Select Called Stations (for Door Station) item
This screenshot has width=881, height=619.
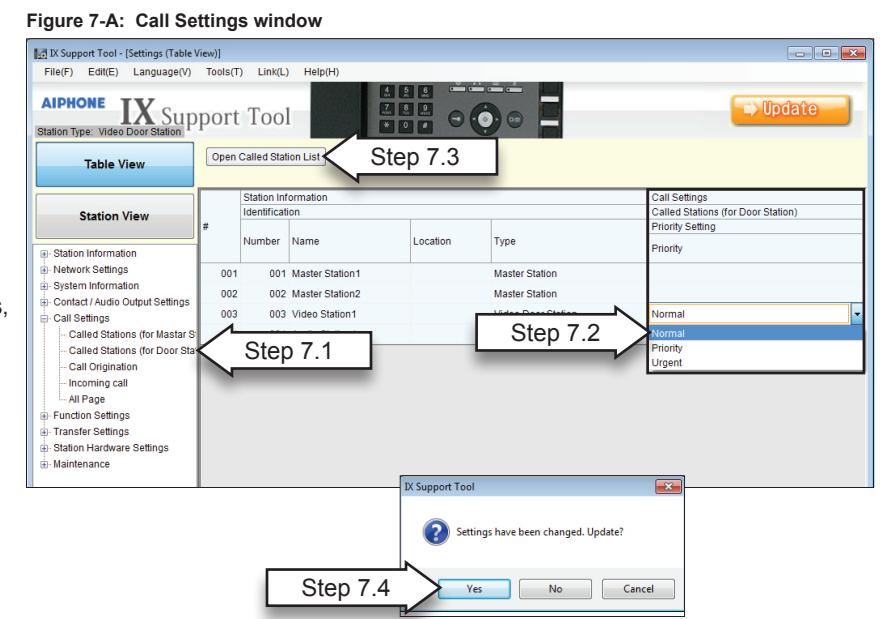pyautogui.click(x=132, y=351)
